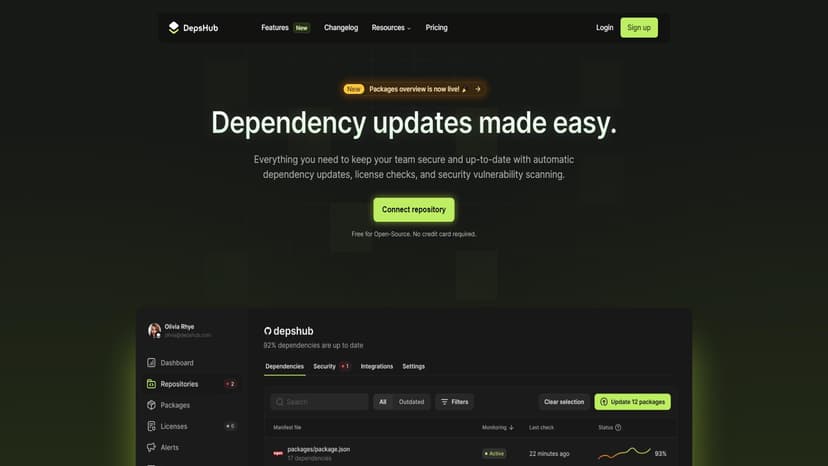Click the count badge beside Licenses
The image size is (828, 466).
pyautogui.click(x=230, y=426)
